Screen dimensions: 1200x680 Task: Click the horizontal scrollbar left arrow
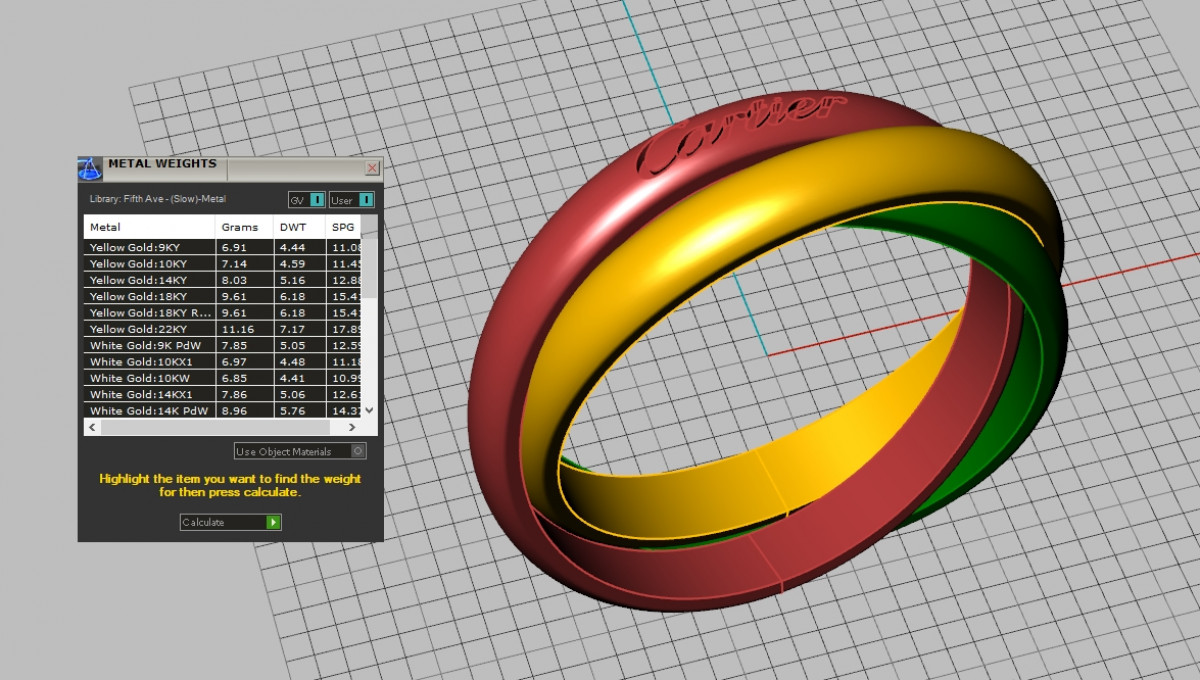pyautogui.click(x=92, y=427)
